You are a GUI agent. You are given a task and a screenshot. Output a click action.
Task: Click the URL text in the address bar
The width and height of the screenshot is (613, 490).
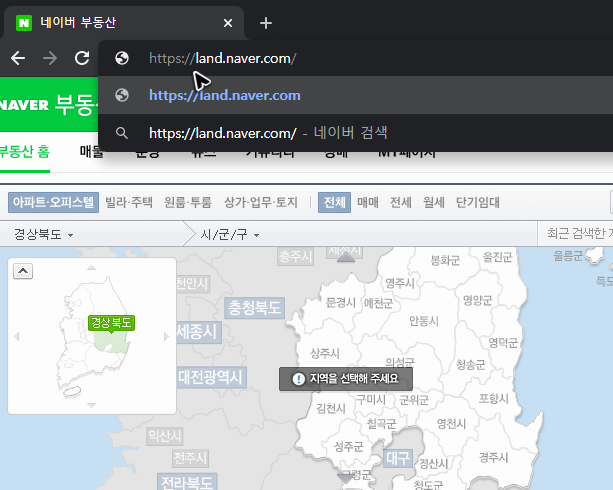(222, 58)
